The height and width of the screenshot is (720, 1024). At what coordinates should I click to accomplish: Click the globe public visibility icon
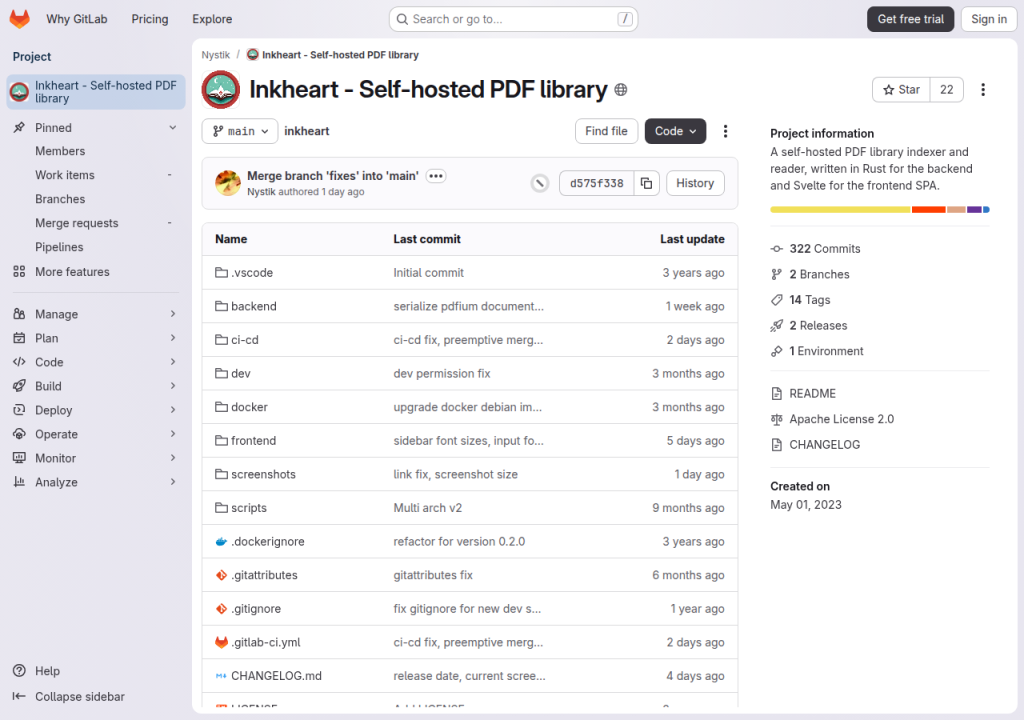coord(621,90)
